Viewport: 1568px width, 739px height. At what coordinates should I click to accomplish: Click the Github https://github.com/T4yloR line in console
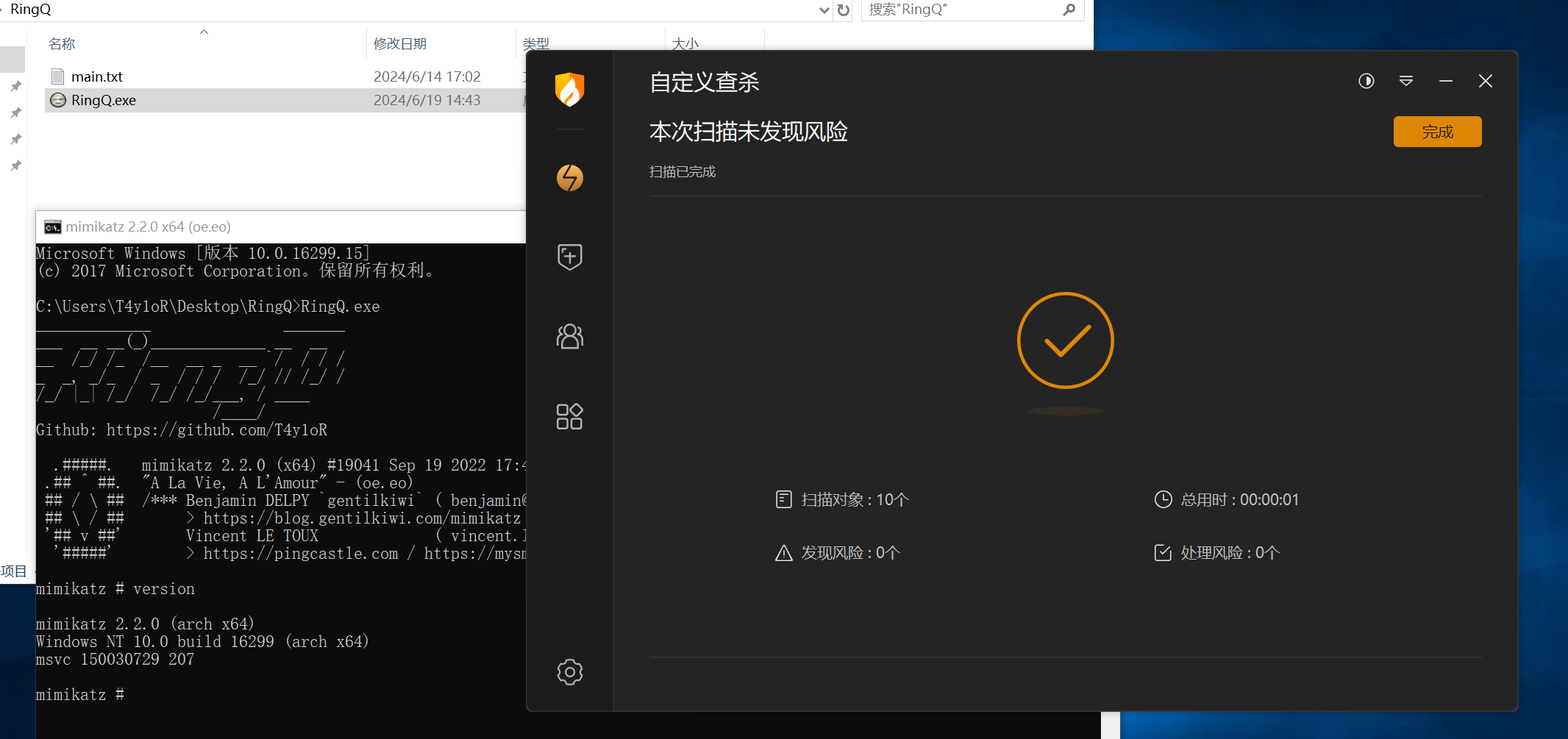(x=182, y=430)
